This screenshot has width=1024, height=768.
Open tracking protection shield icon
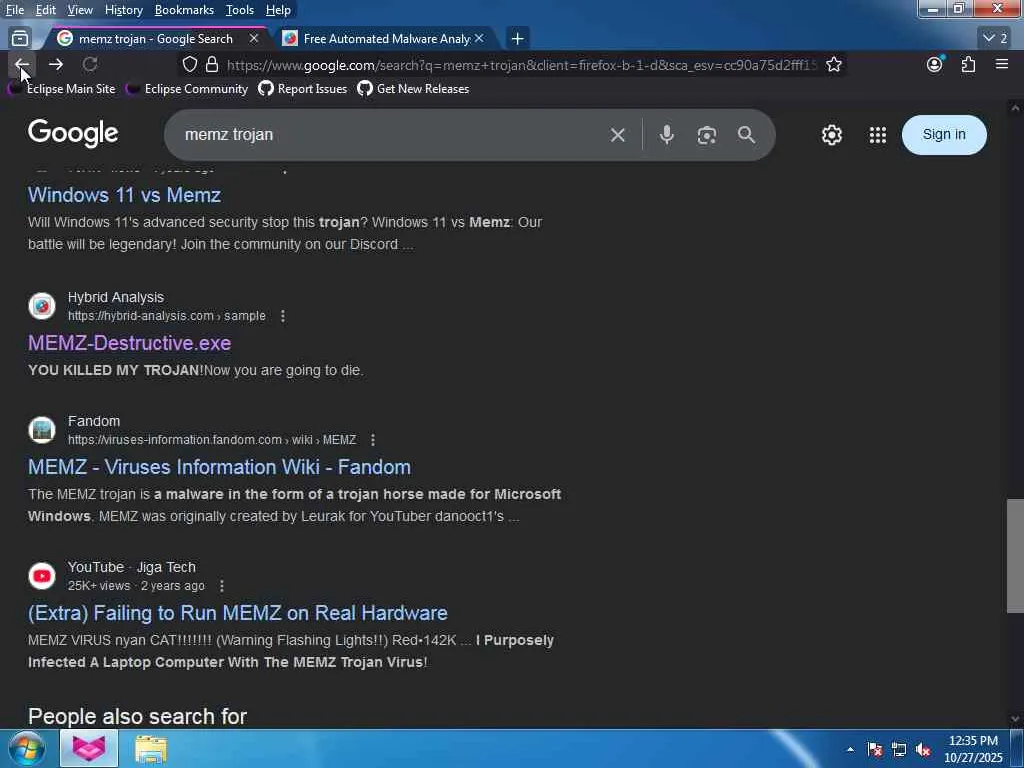pos(189,65)
